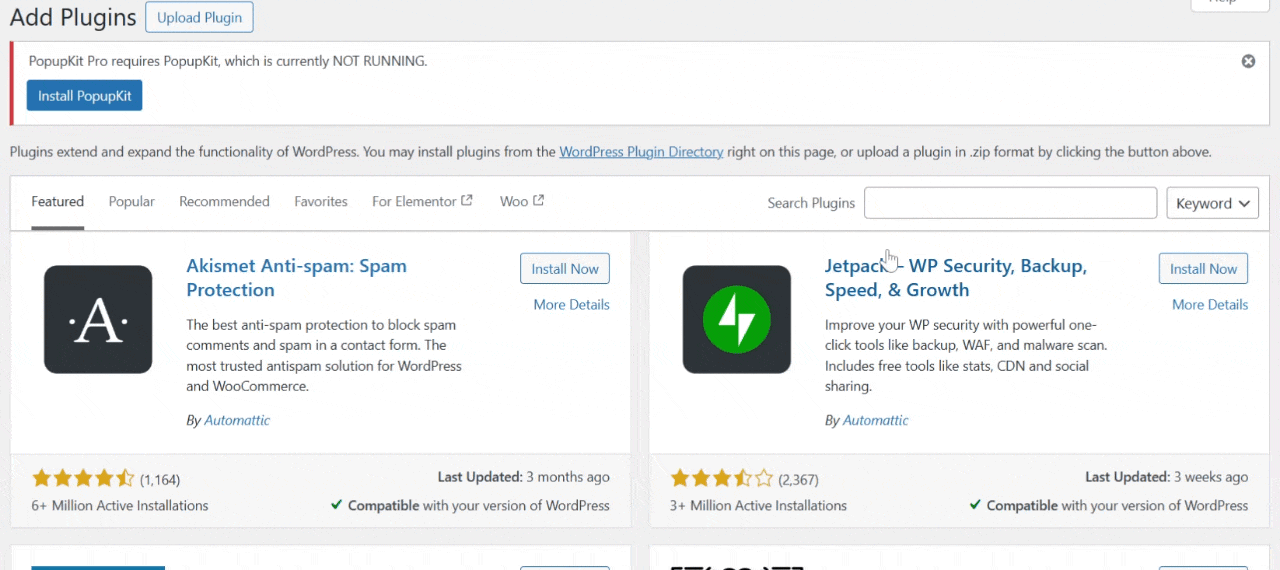Screen dimensions: 1280x570
Task: Open Automattic author link under Akismet
Action: click(x=237, y=420)
